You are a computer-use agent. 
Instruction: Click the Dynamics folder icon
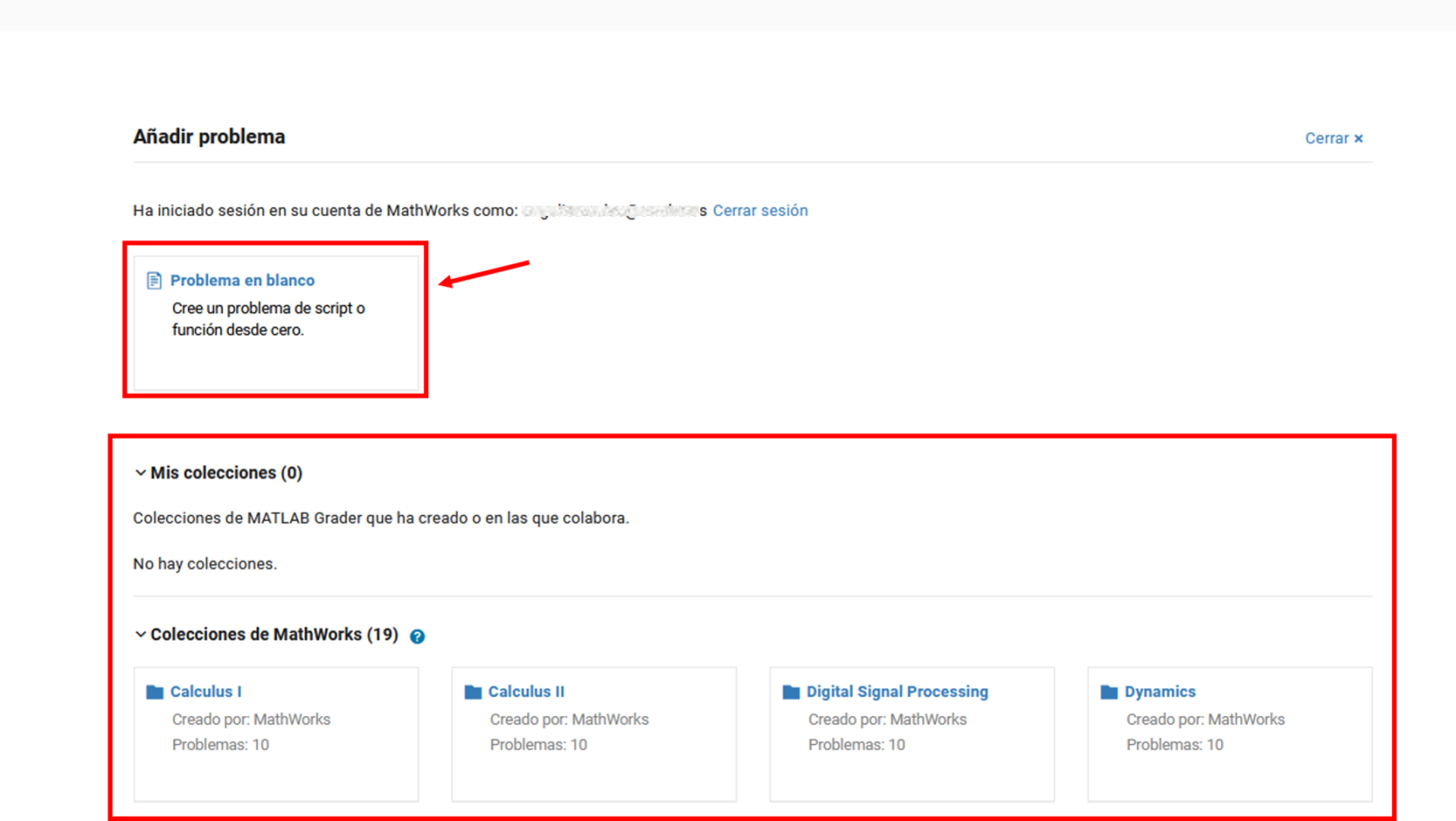coord(1109,692)
